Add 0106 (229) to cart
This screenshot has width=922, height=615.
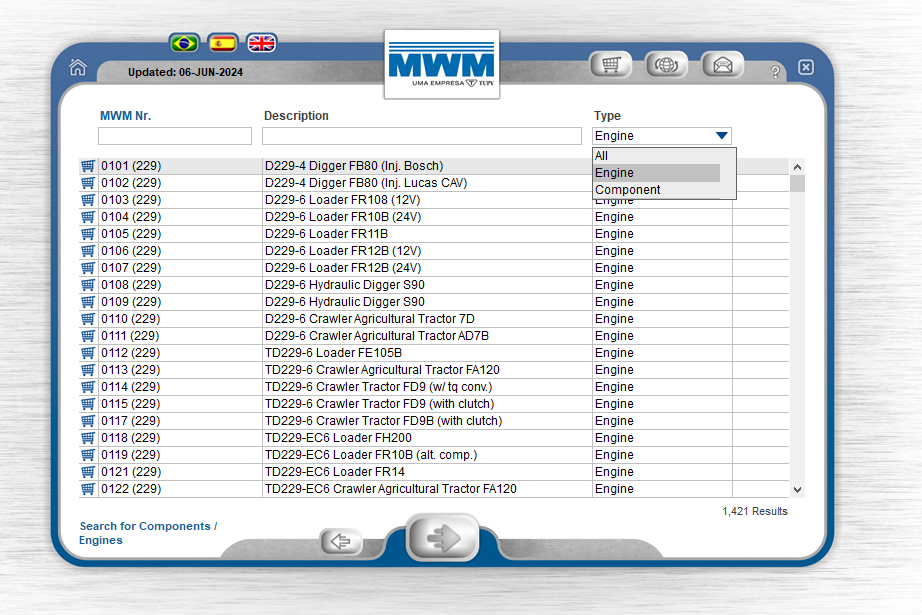pyautogui.click(x=88, y=251)
